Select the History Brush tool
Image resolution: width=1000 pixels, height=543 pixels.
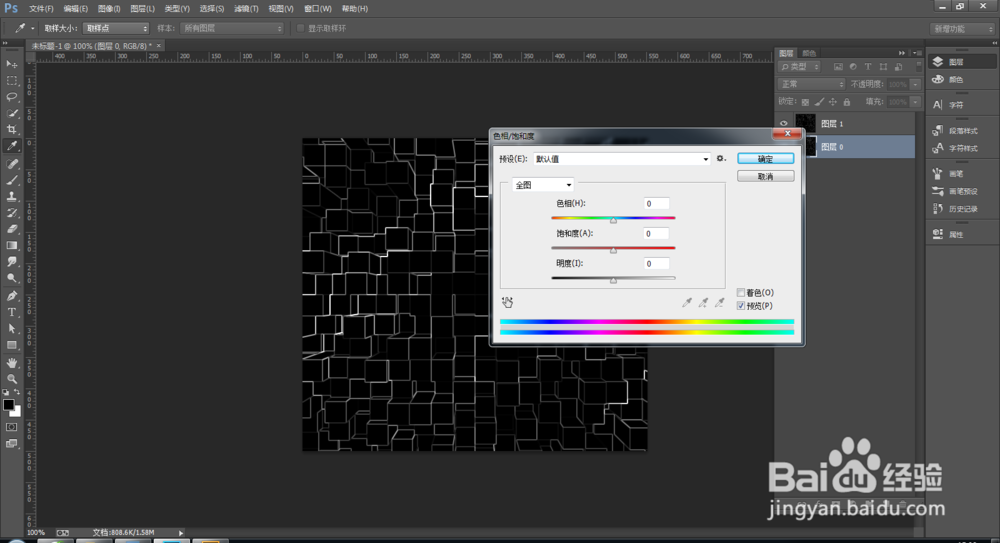(11, 213)
